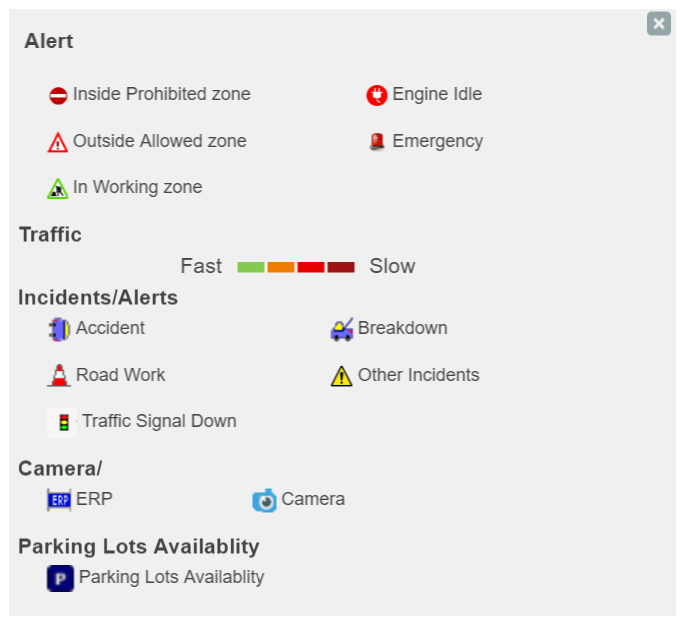686x622 pixels.
Task: Click the Traffic Signal Down label
Action: tap(159, 421)
